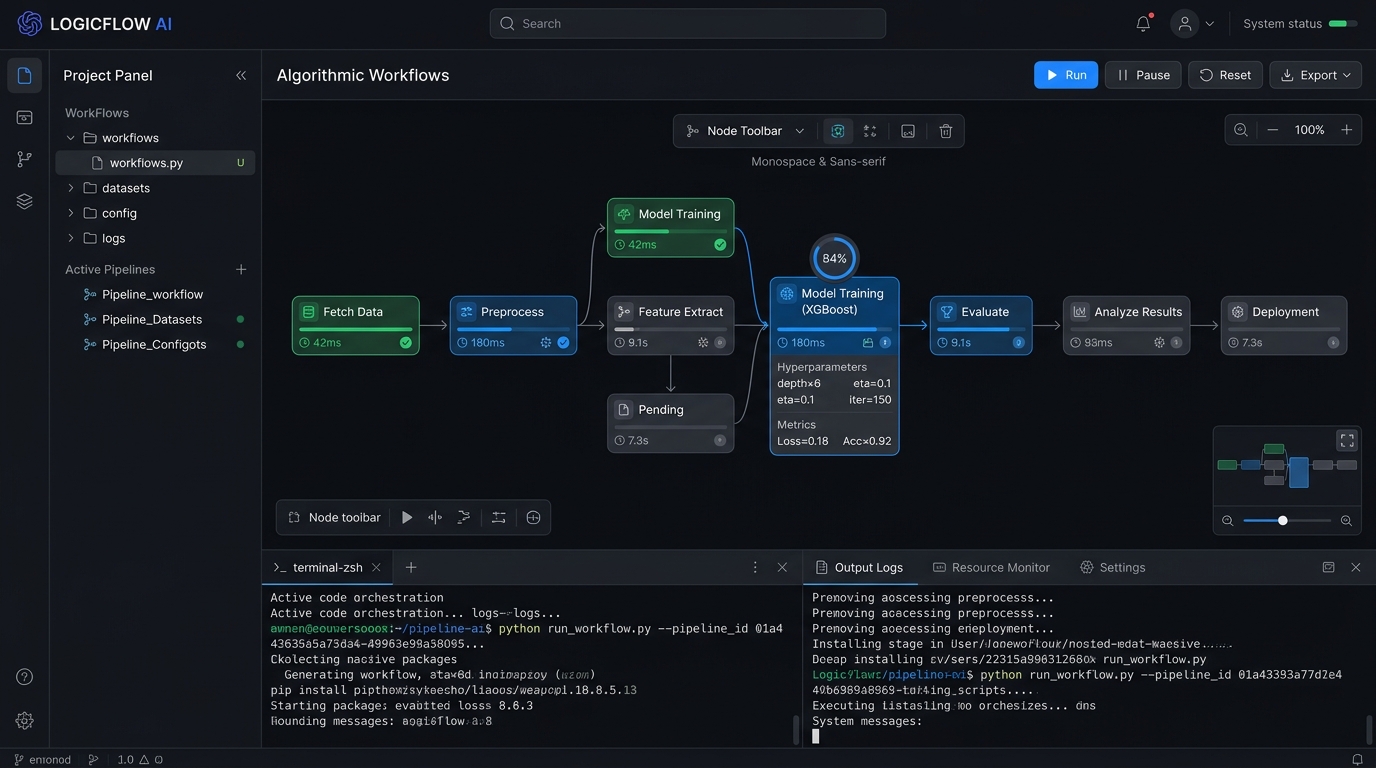
Task: Select the Pipeline_Datasets pipeline
Action: [x=152, y=319]
